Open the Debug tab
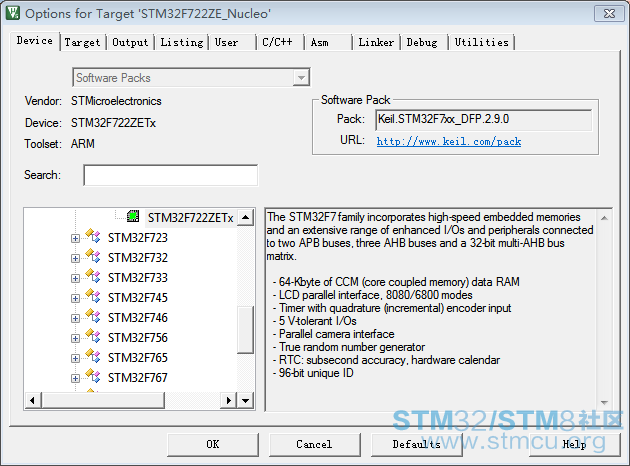This screenshot has width=630, height=466. tap(422, 42)
